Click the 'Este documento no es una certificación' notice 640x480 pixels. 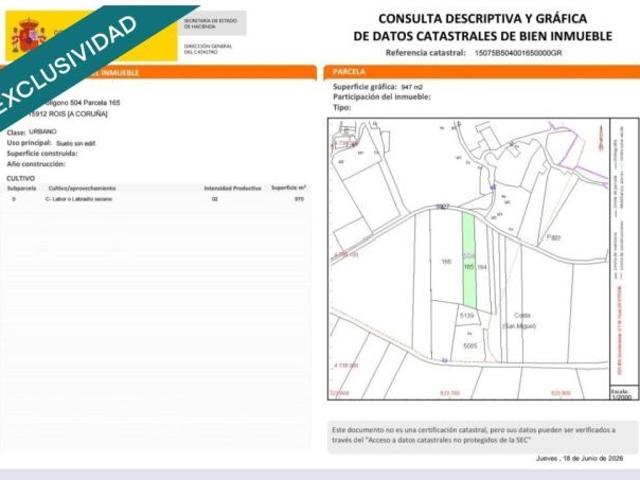click(x=482, y=435)
